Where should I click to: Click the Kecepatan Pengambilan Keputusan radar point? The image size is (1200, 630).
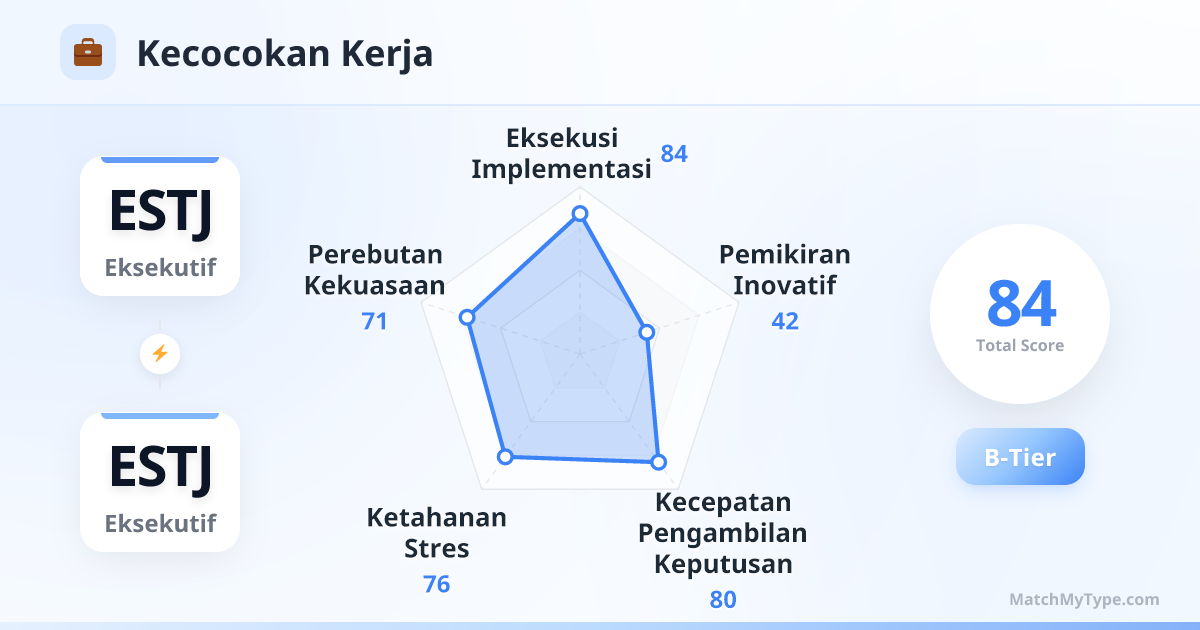(658, 462)
